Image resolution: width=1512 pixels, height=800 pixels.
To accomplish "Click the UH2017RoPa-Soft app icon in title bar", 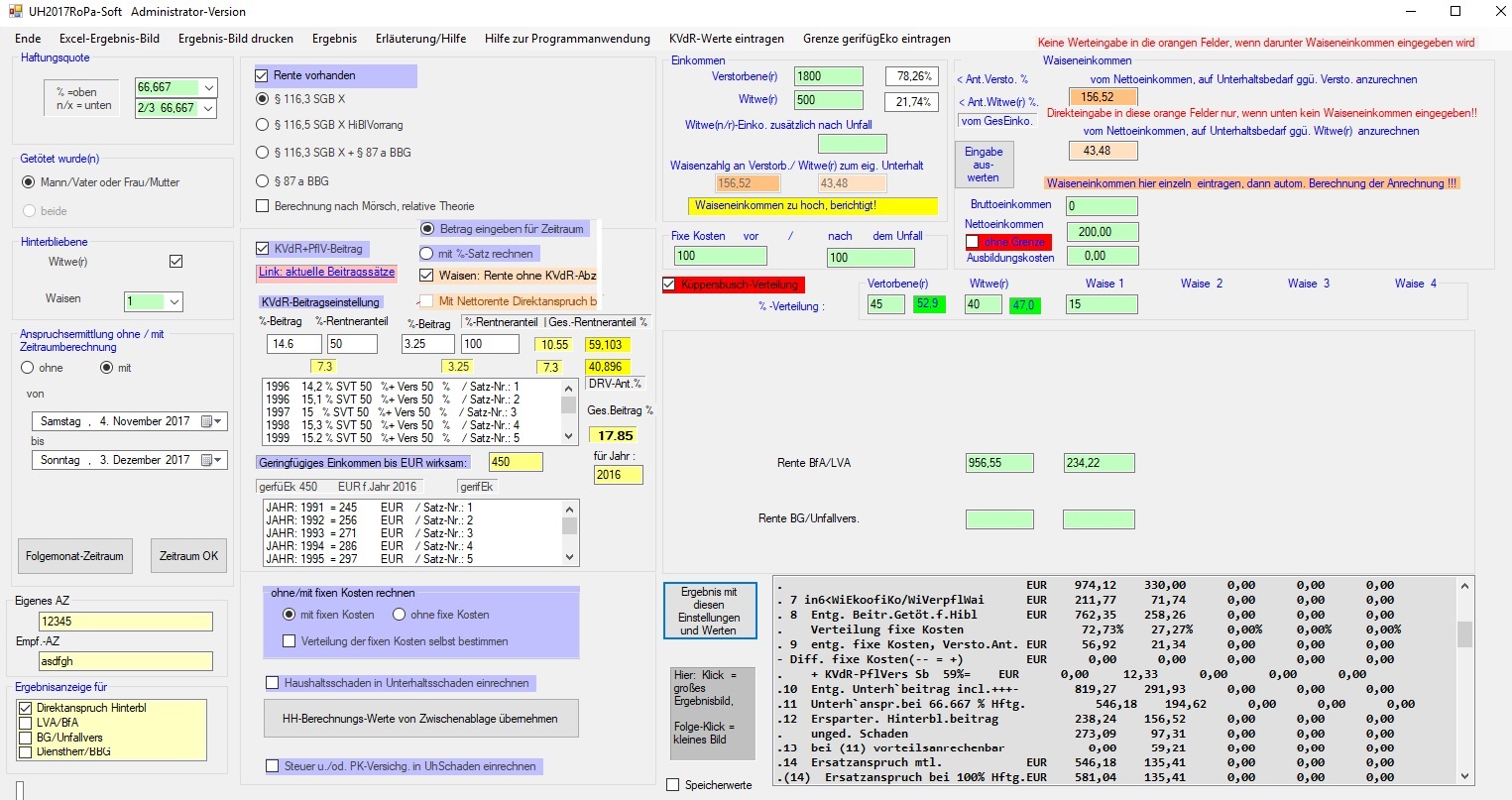I will coord(14,11).
